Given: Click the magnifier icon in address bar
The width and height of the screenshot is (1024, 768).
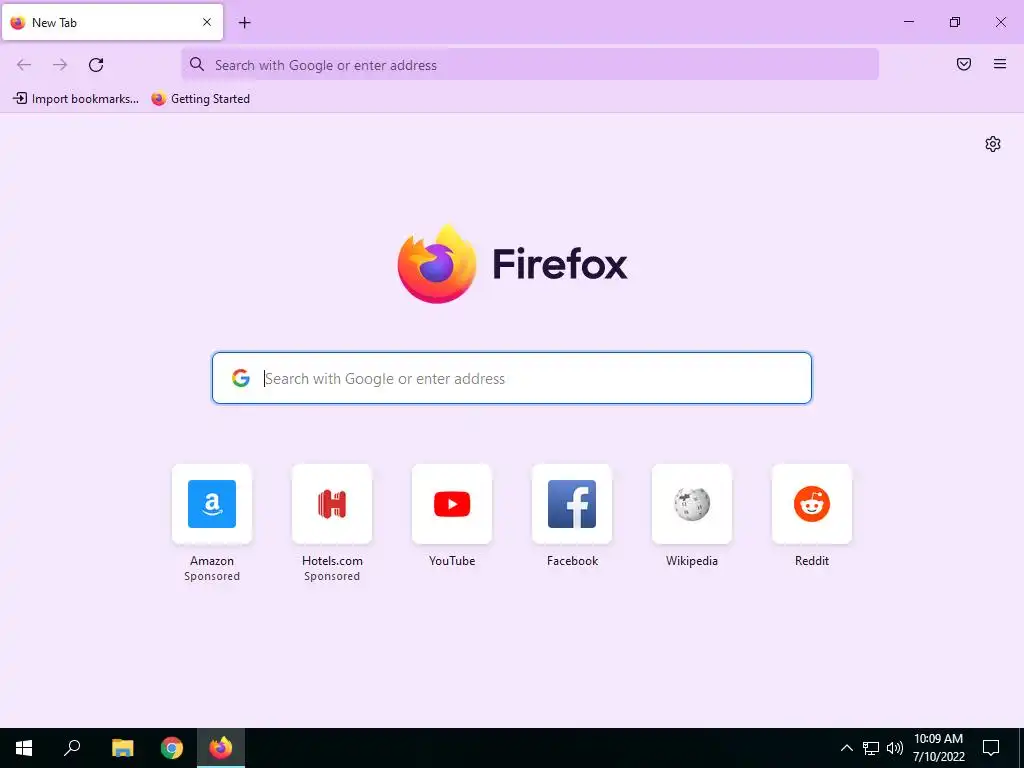Looking at the screenshot, I should click(197, 64).
